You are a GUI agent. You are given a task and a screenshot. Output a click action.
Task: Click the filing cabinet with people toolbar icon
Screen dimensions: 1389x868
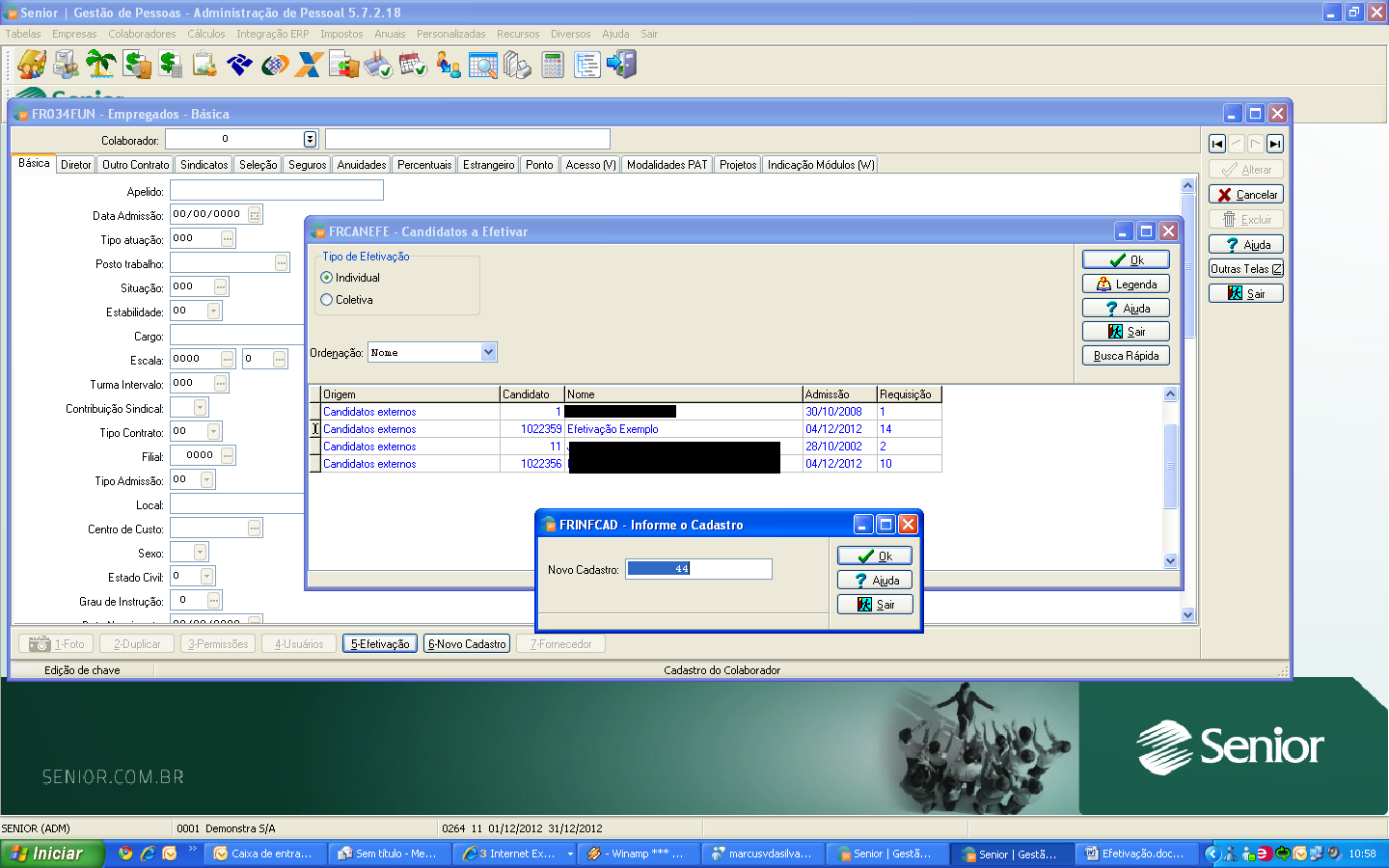coord(67,65)
